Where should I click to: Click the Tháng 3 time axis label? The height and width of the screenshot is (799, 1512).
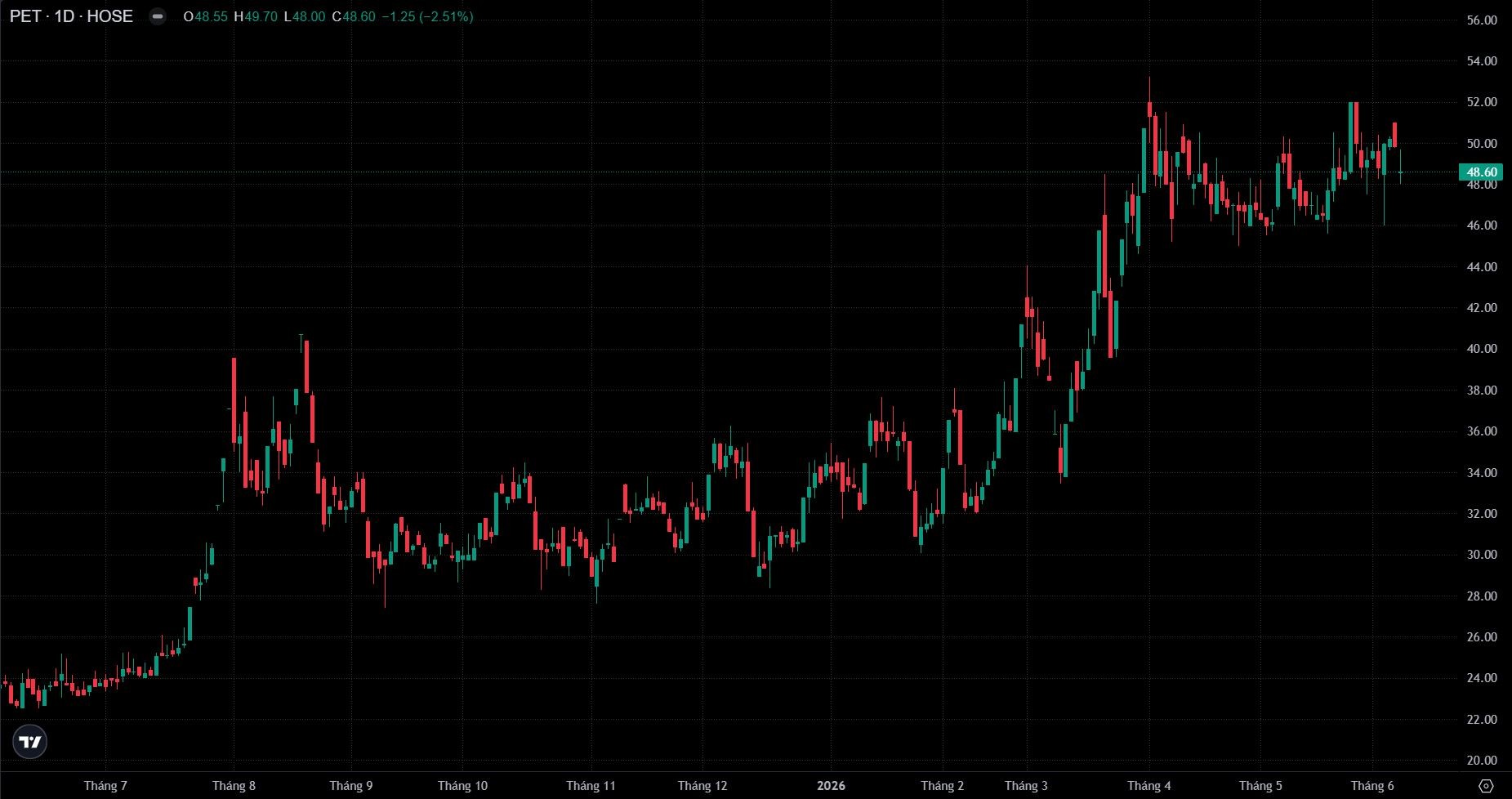coord(1026,786)
